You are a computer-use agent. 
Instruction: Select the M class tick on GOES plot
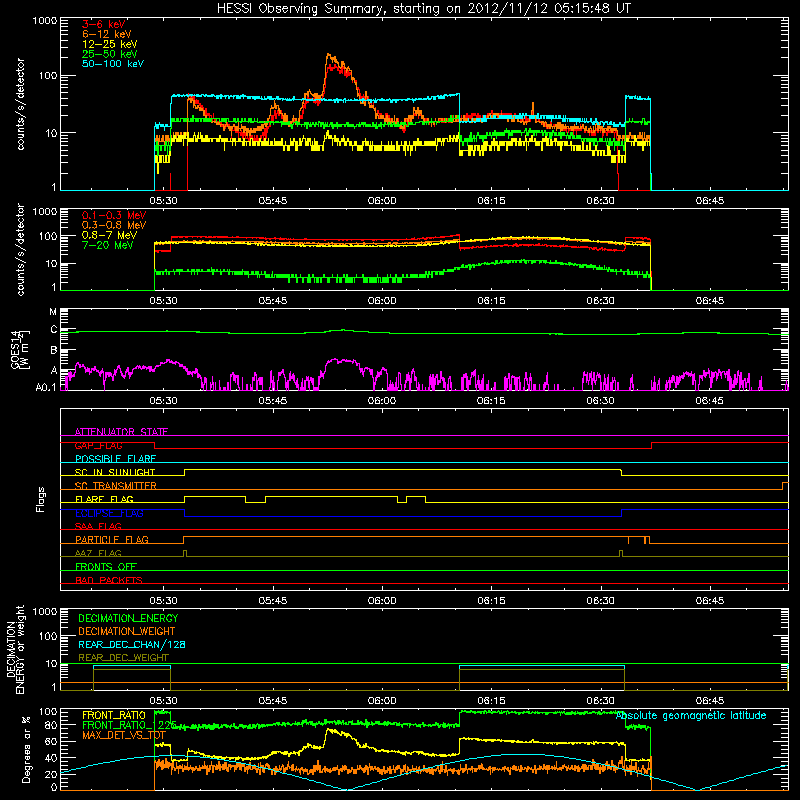[53, 312]
